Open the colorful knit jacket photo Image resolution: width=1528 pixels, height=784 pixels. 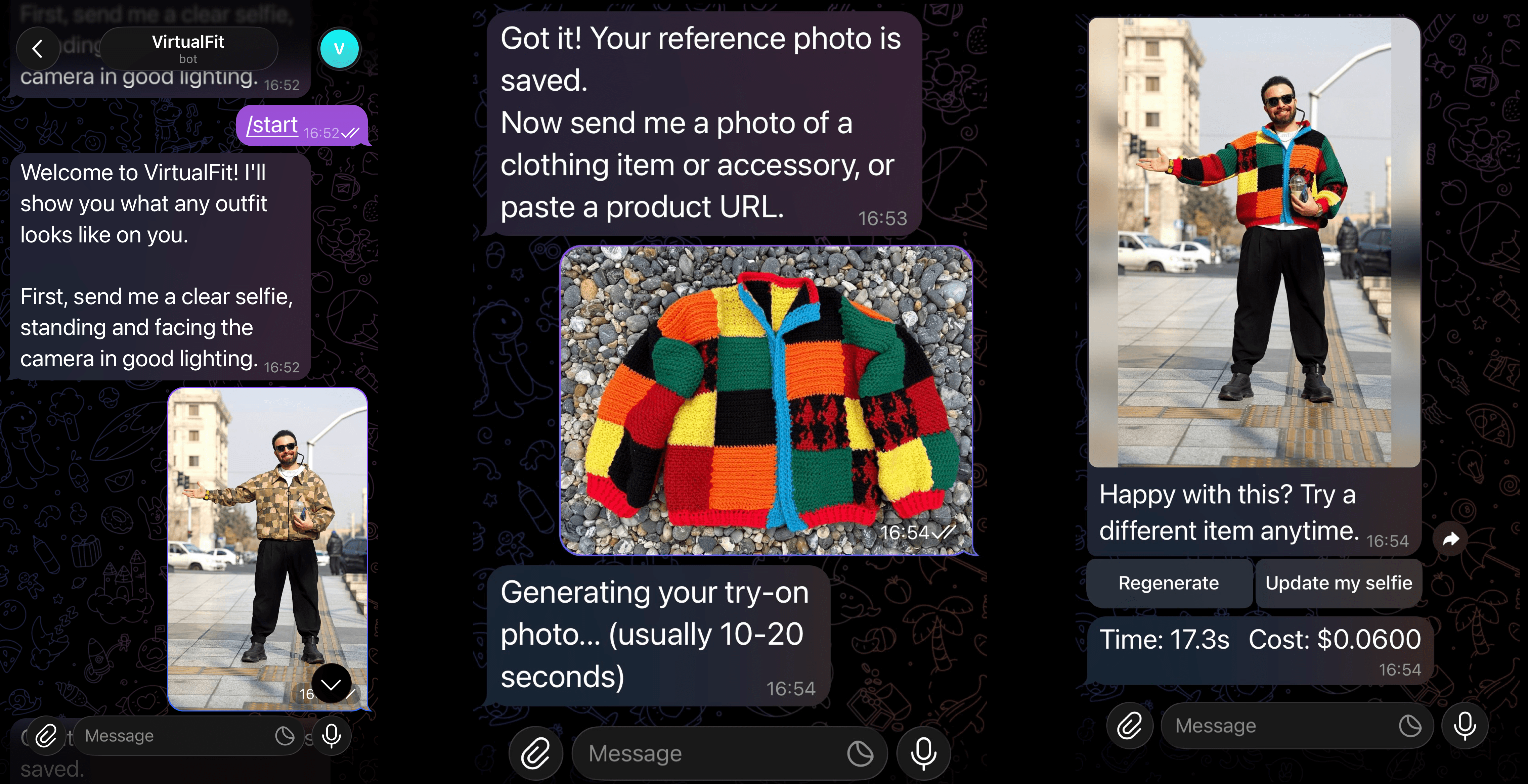click(766, 400)
